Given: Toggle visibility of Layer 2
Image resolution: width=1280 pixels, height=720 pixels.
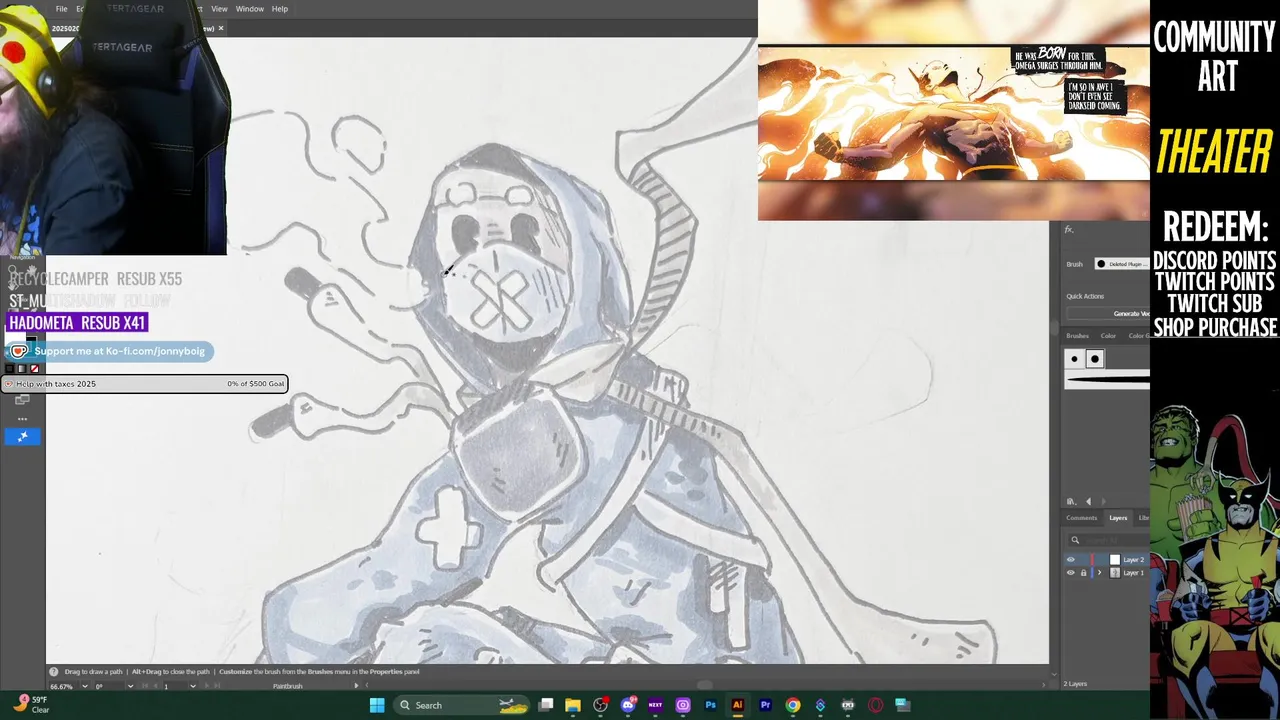Looking at the screenshot, I should (x=1071, y=560).
